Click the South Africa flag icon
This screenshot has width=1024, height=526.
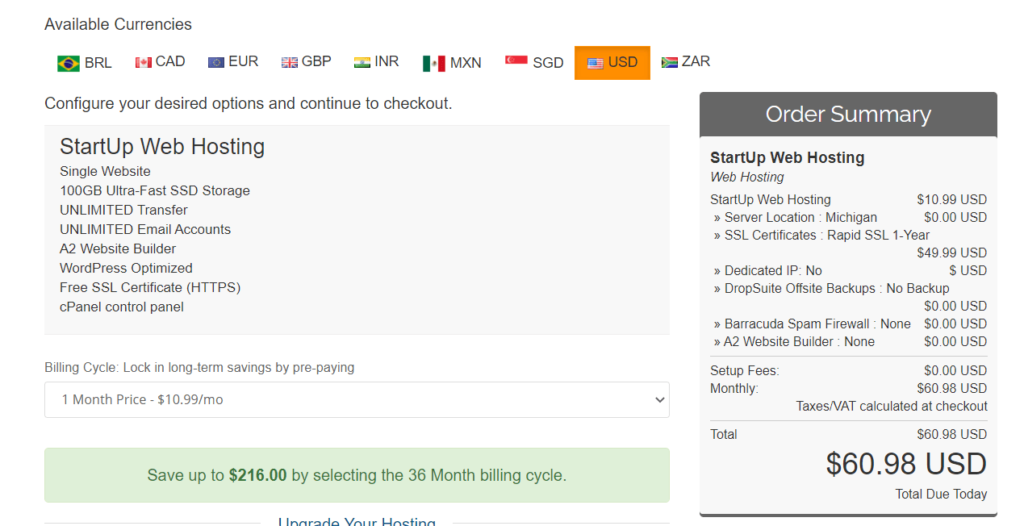669,63
